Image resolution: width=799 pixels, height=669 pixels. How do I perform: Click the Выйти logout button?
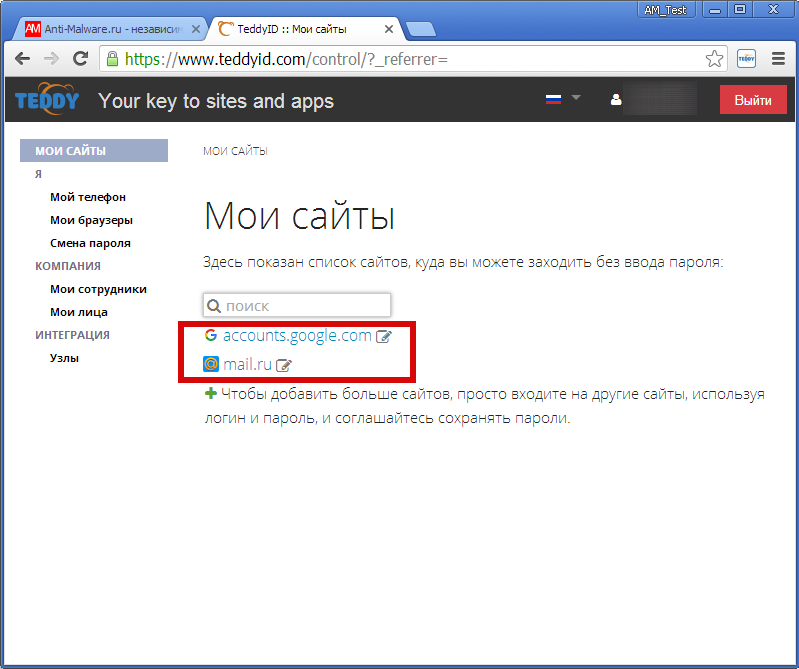(x=753, y=100)
